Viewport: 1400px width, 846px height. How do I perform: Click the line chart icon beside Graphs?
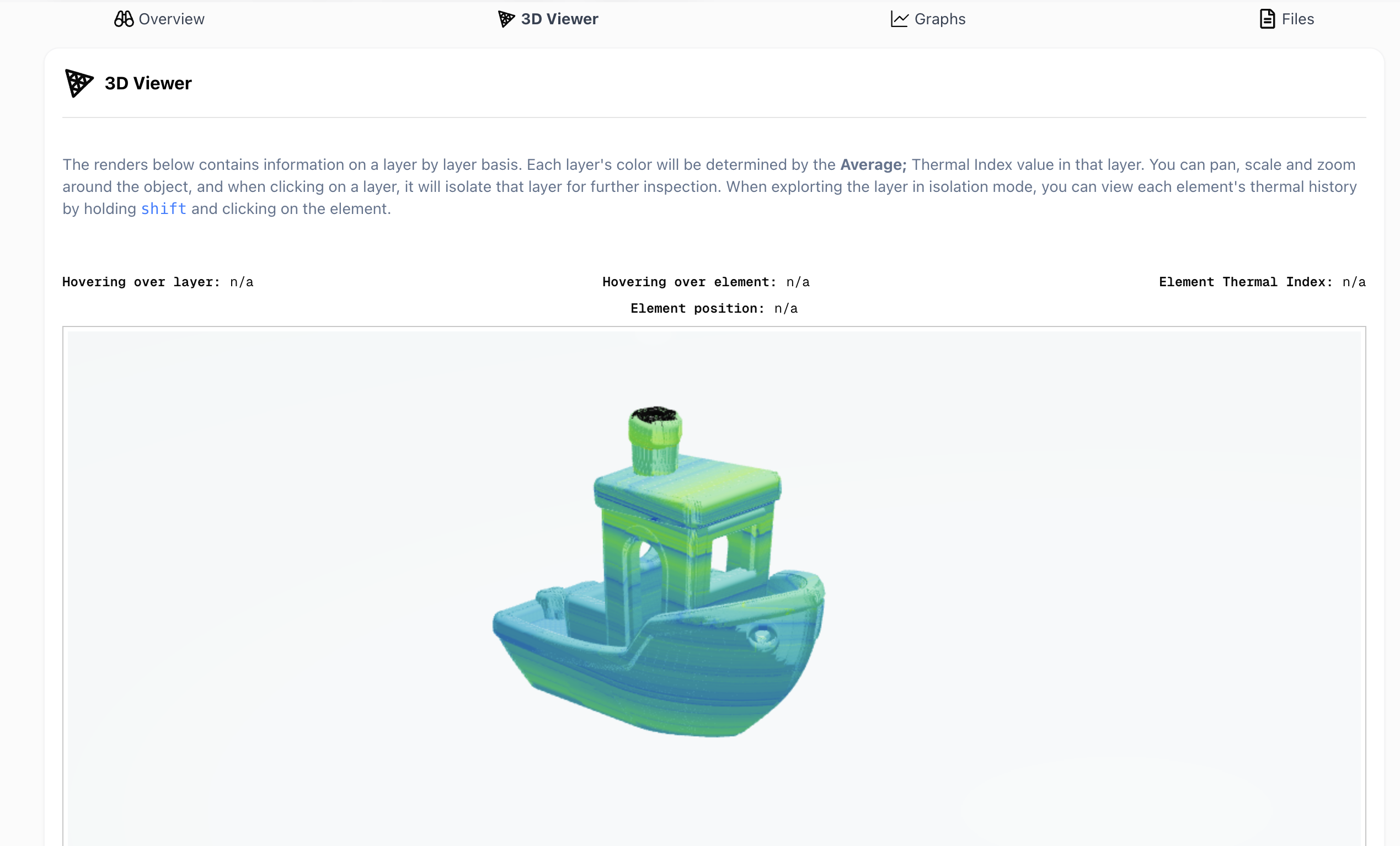(899, 19)
